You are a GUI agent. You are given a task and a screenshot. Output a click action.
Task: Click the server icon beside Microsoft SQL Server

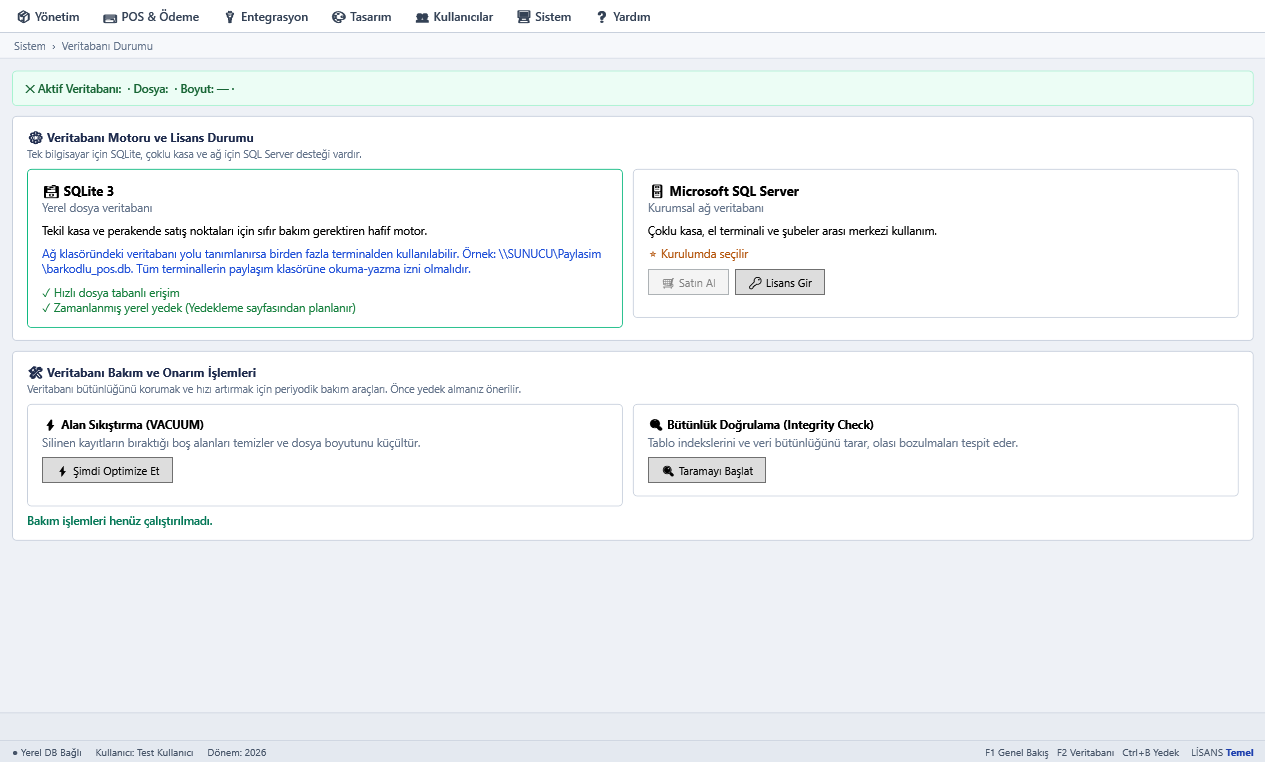657,191
